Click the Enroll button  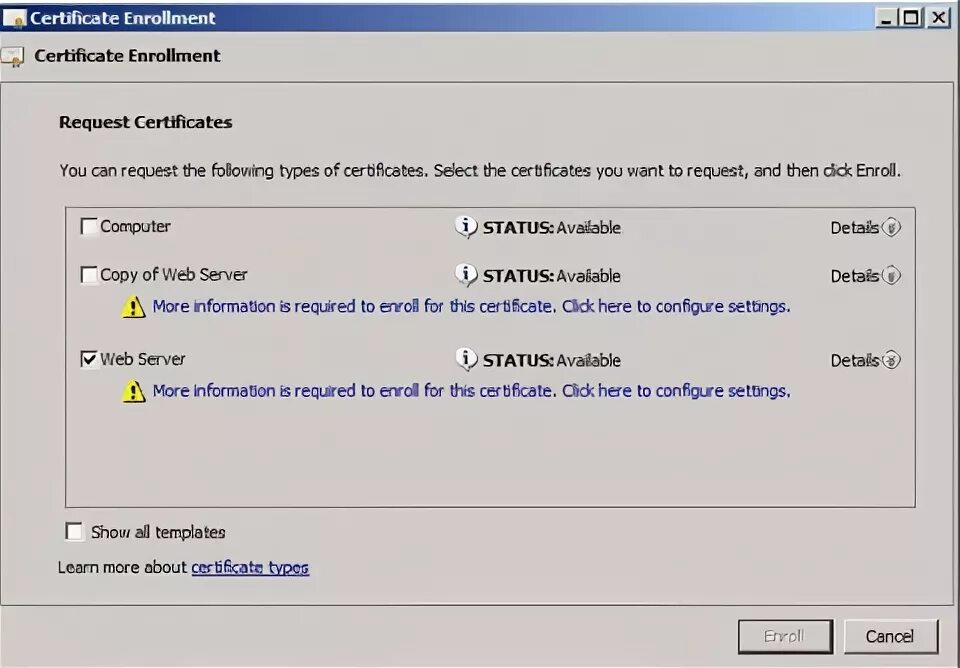pos(785,637)
